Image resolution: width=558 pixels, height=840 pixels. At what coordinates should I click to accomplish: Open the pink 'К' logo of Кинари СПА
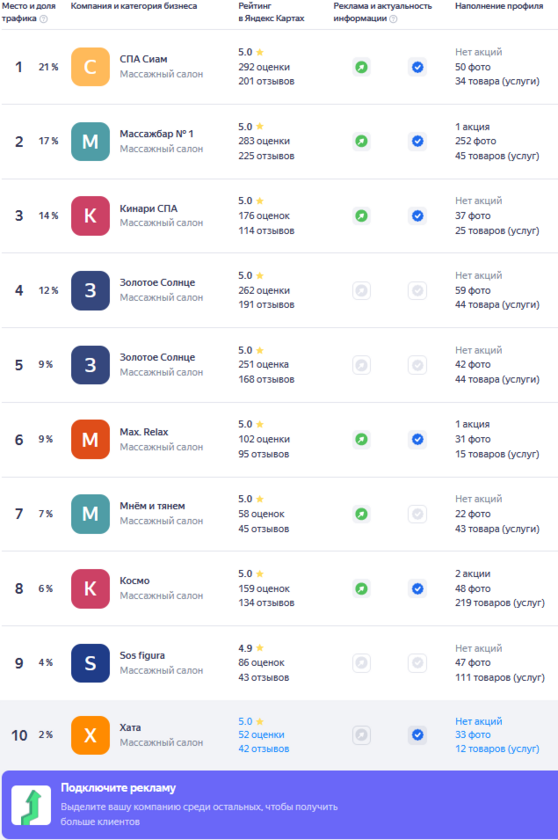click(x=90, y=216)
